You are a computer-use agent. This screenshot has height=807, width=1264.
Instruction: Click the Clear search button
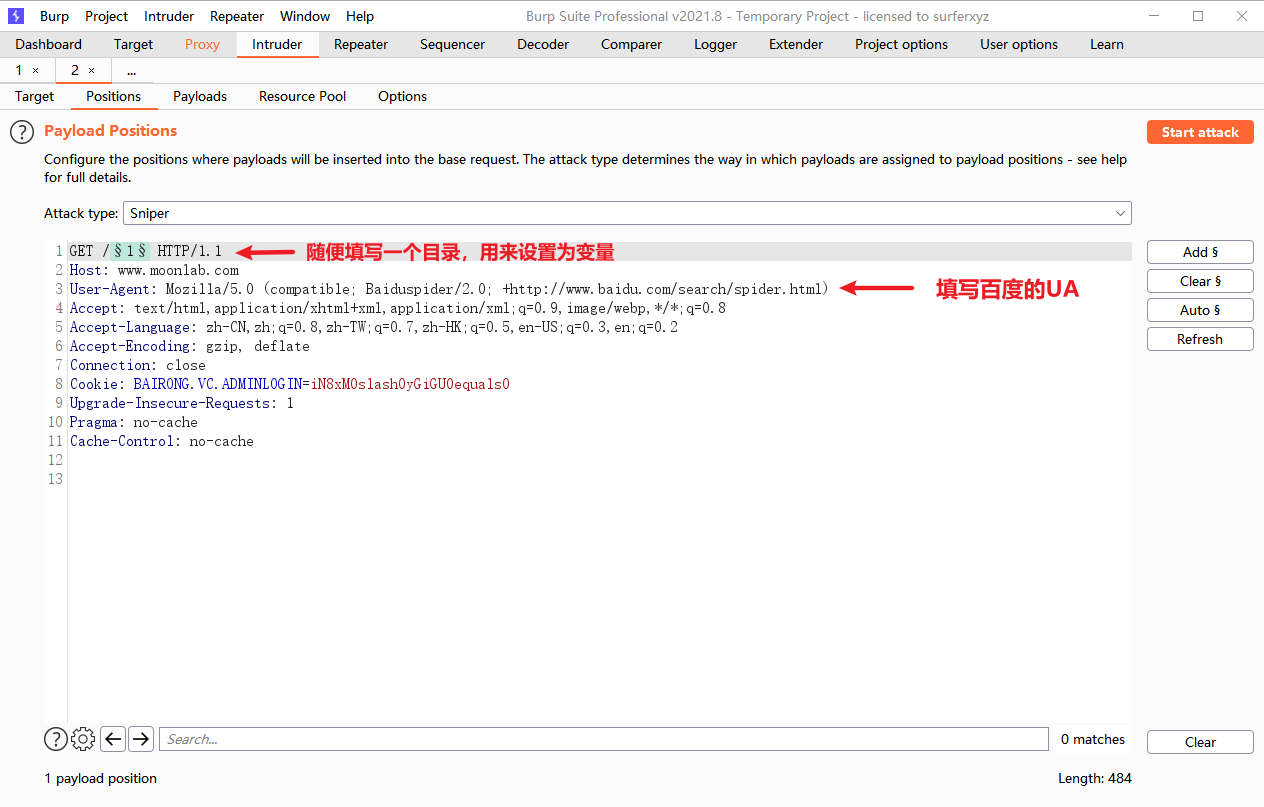[x=1200, y=742]
